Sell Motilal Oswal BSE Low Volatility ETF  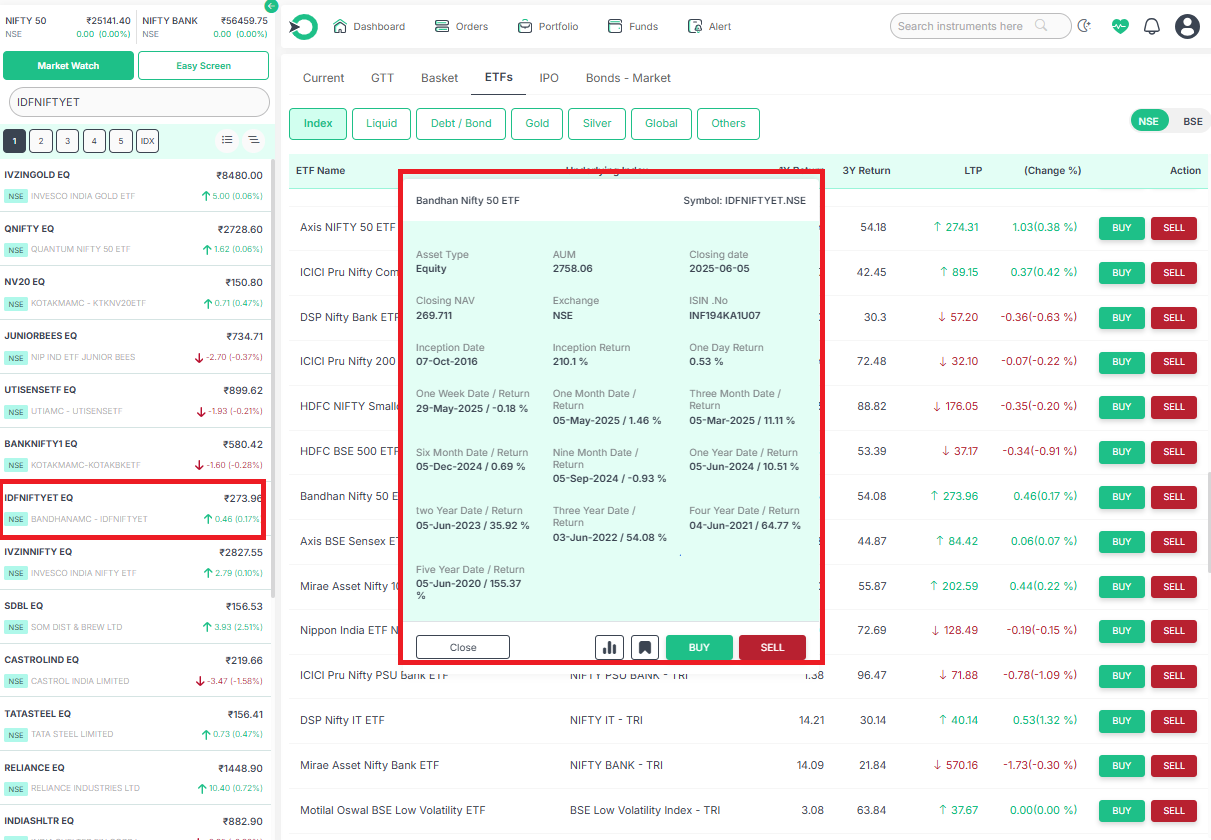1174,810
